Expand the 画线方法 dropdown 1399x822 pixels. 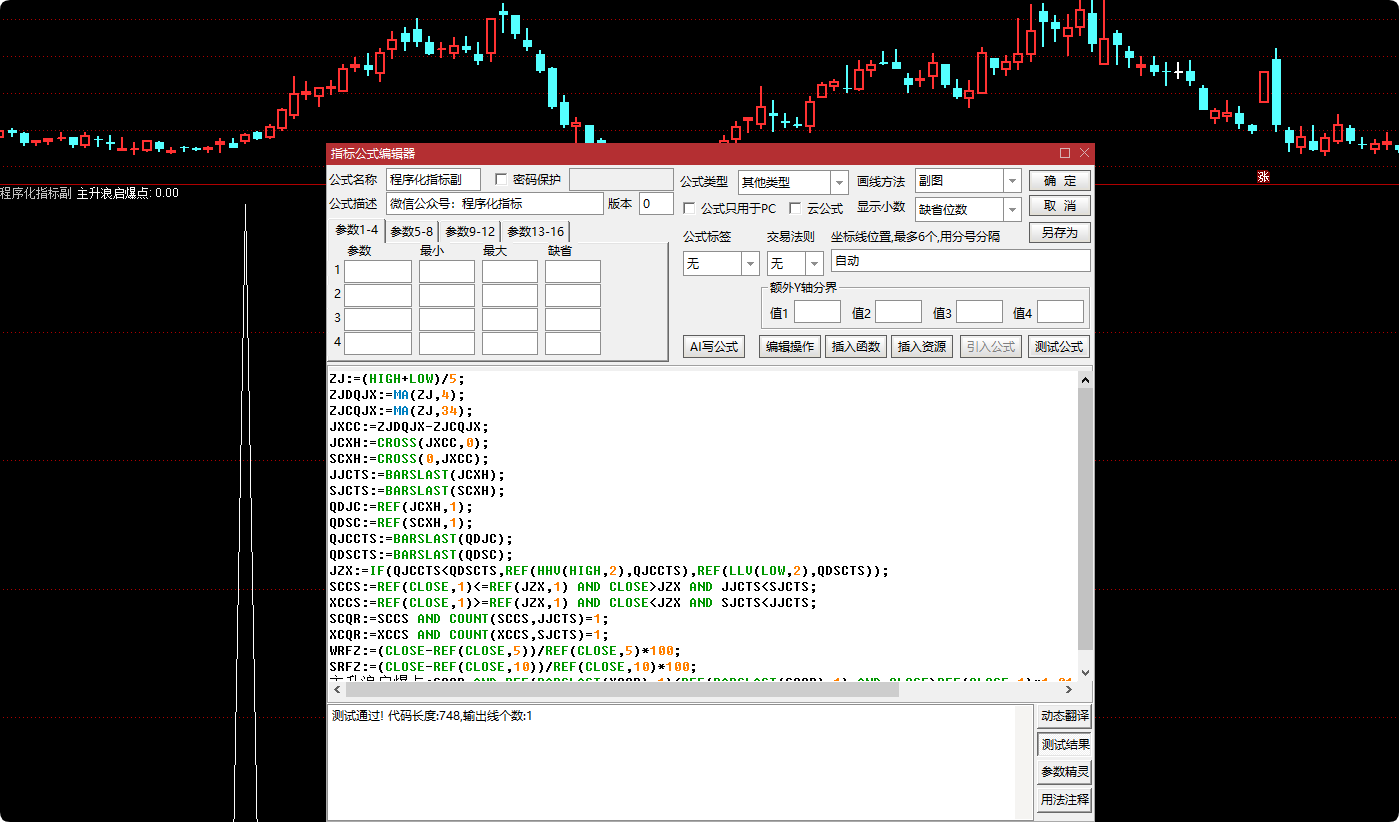(1012, 181)
